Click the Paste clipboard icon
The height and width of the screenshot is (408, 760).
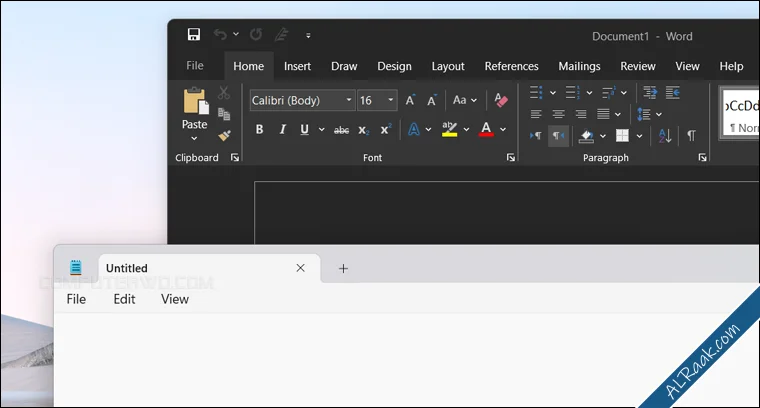coord(195,101)
